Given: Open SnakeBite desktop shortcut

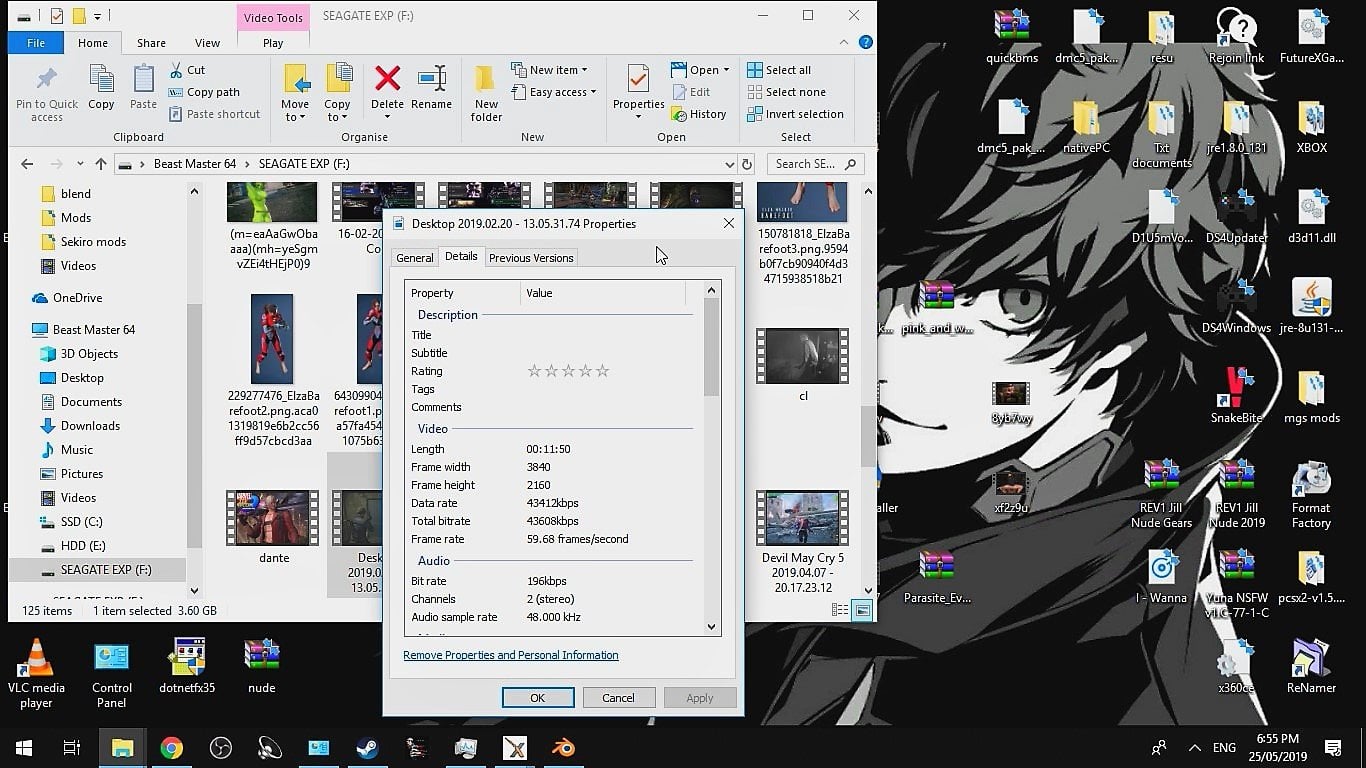Looking at the screenshot, I should point(1236,397).
